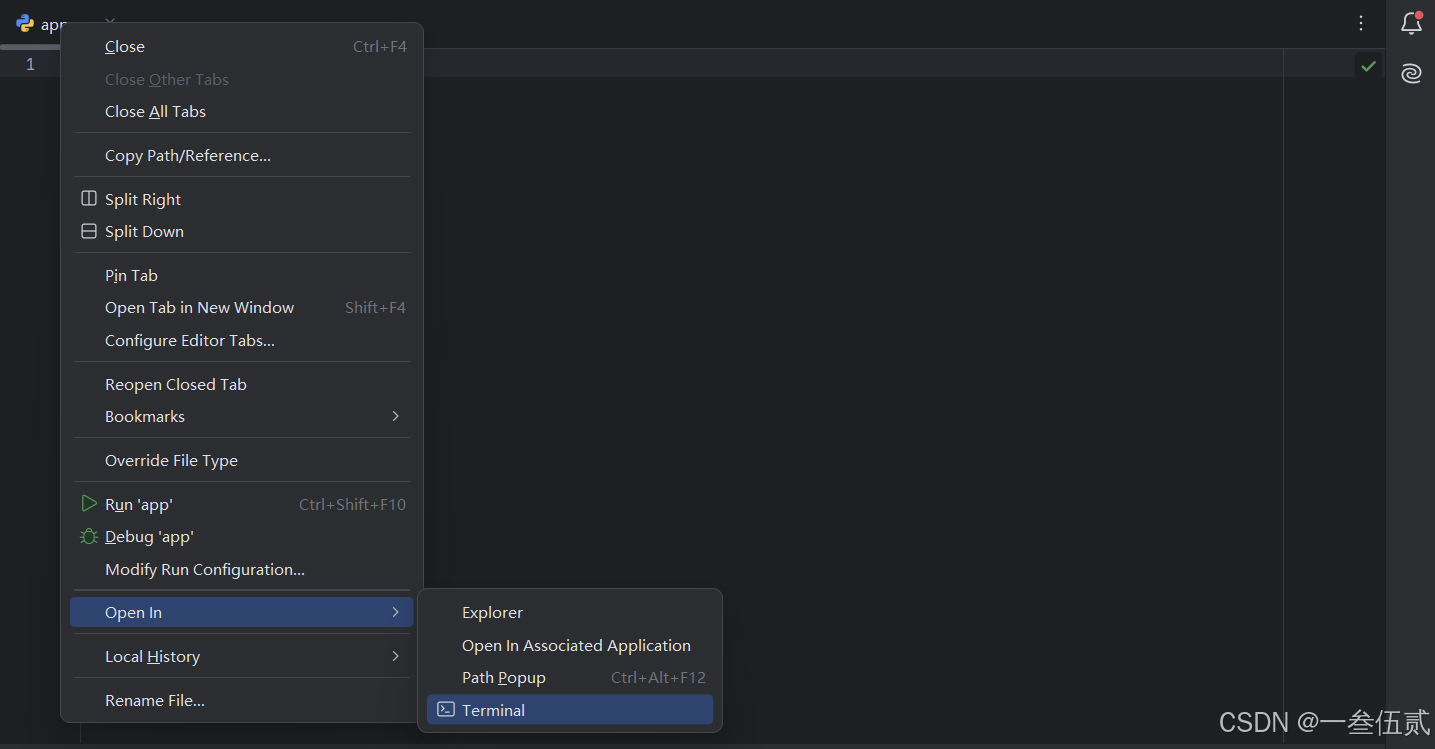Choose Split Right from context menu
This screenshot has width=1435, height=749.
tap(242, 199)
